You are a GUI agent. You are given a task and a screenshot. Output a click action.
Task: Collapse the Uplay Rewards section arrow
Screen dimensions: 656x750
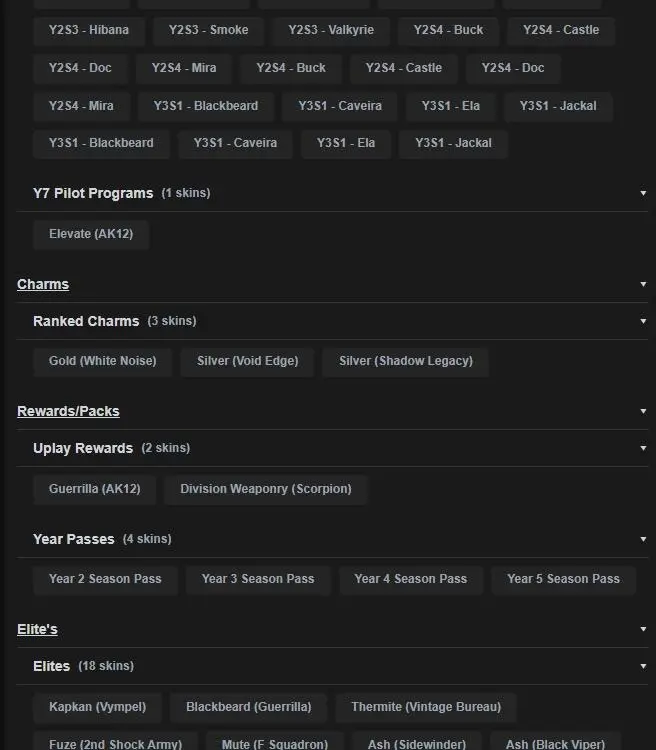click(643, 448)
